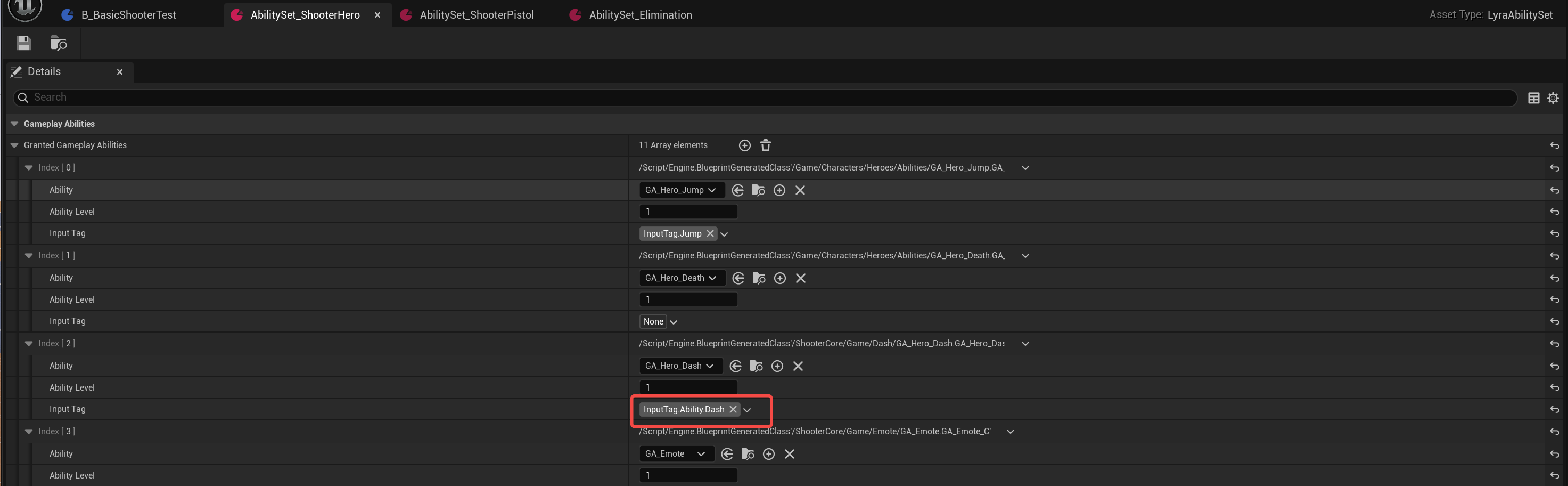The image size is (1568, 486).
Task: Save the current ability set asset
Action: (x=24, y=43)
